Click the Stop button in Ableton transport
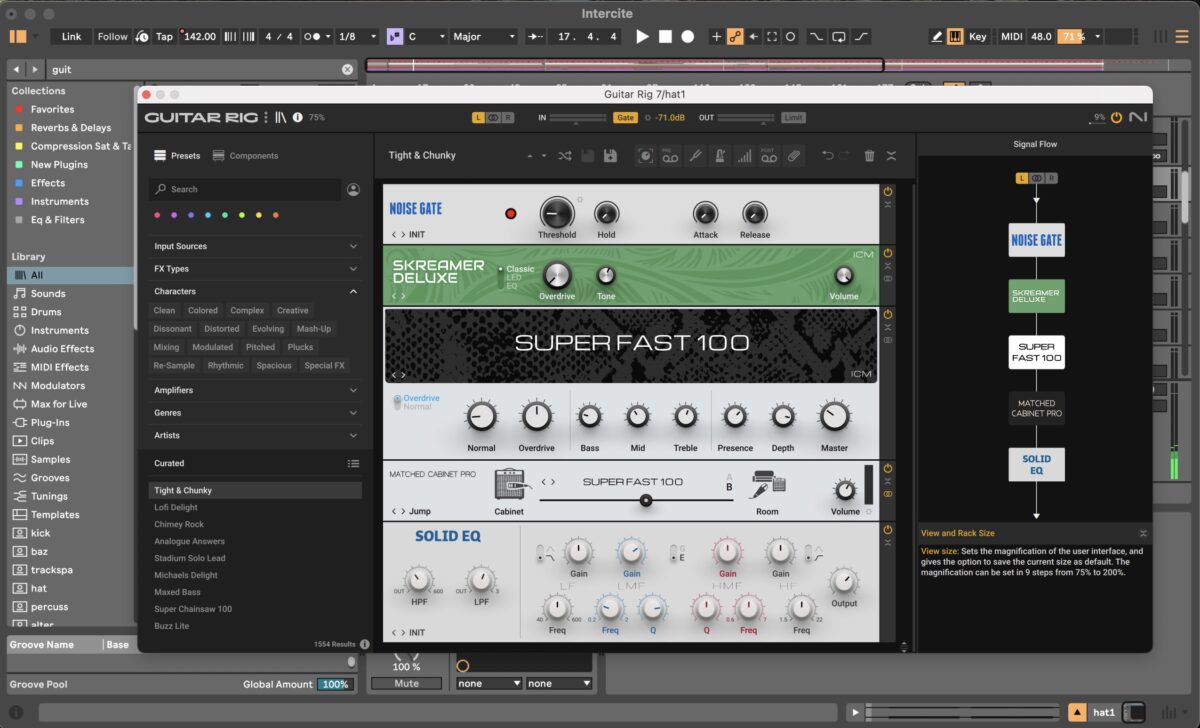 pos(665,36)
